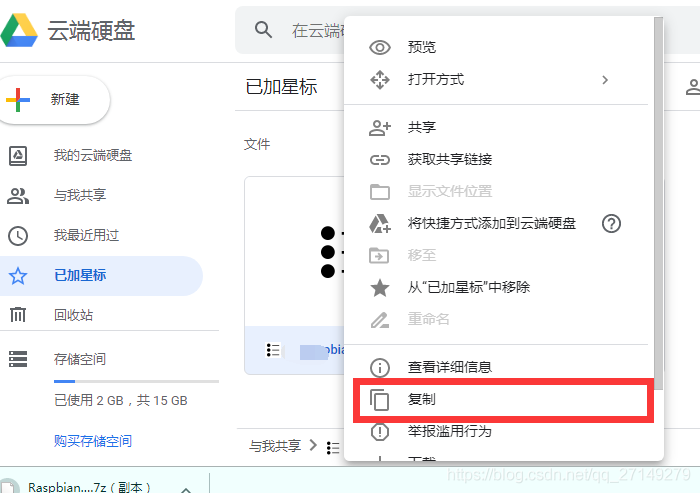Image resolution: width=700 pixels, height=493 pixels.
Task: Go to 与我共享 in the sidebar
Action: click(x=80, y=195)
